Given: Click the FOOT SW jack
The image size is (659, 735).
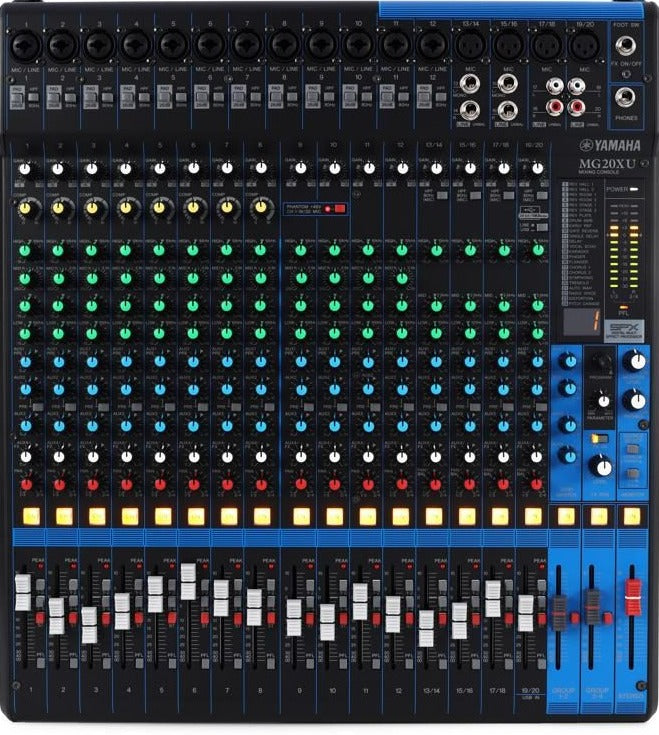Looking at the screenshot, I should tap(626, 45).
